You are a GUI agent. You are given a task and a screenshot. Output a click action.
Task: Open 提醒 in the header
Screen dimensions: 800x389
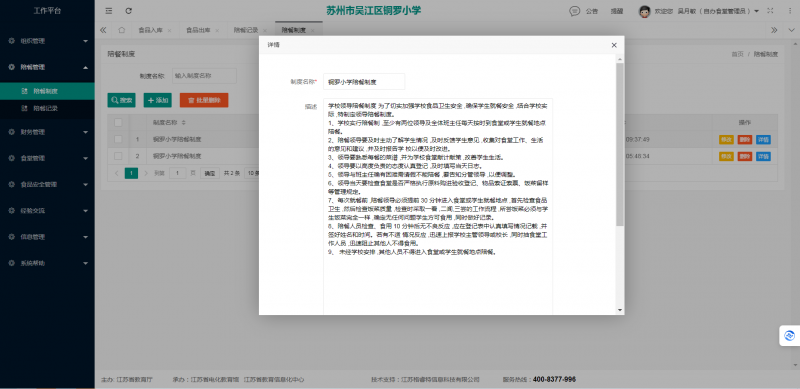tap(617, 11)
